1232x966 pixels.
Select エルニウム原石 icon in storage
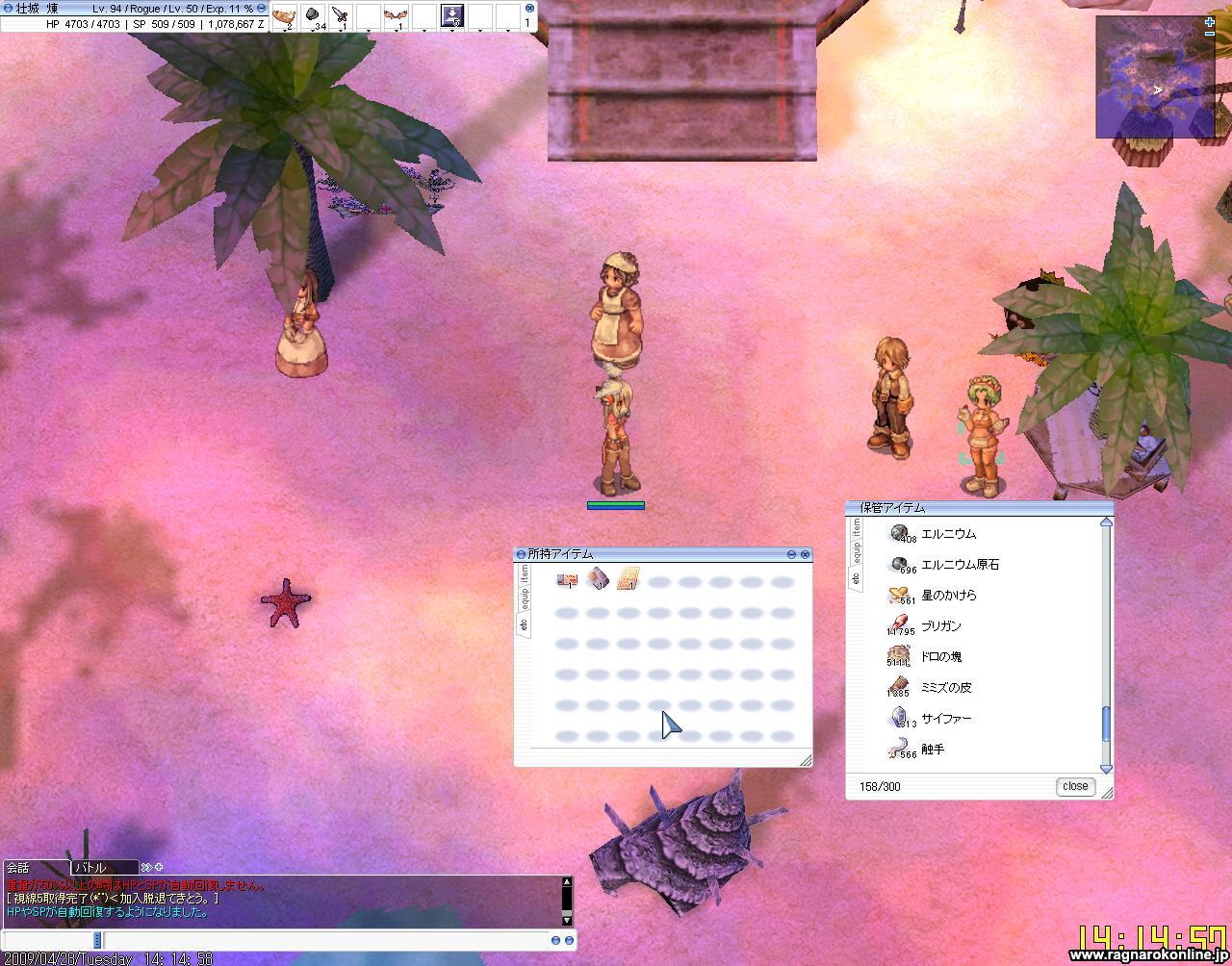[899, 564]
